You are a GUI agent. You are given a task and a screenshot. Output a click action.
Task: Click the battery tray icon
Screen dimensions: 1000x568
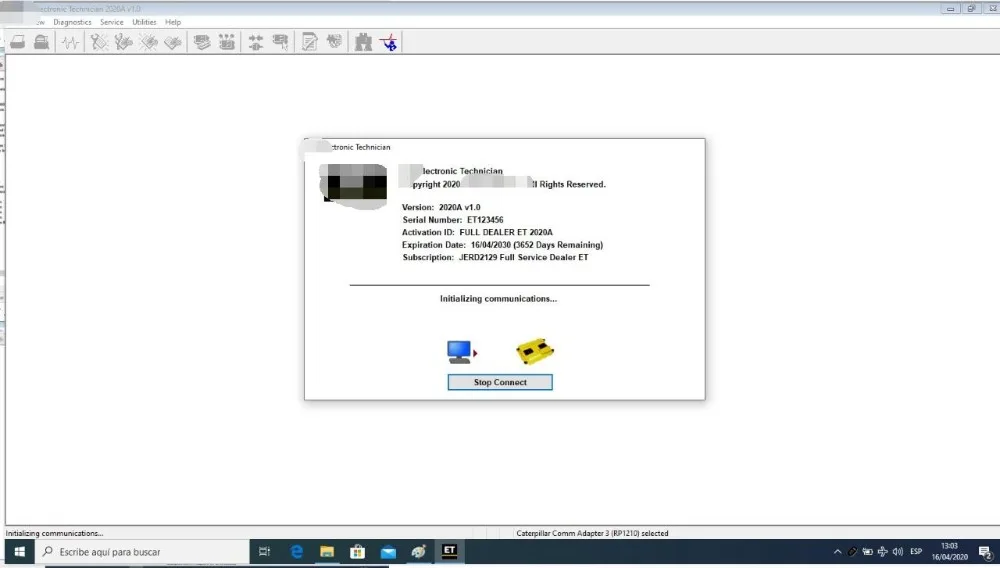coord(867,552)
